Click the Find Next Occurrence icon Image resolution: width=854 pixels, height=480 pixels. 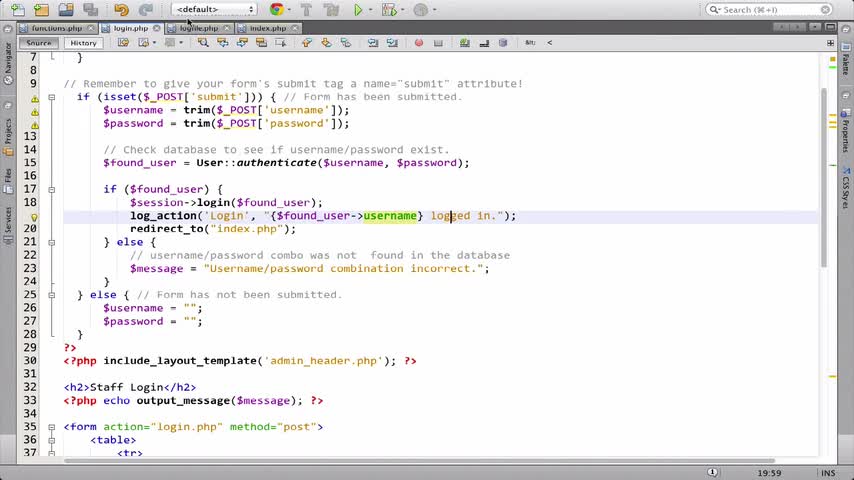(242, 42)
